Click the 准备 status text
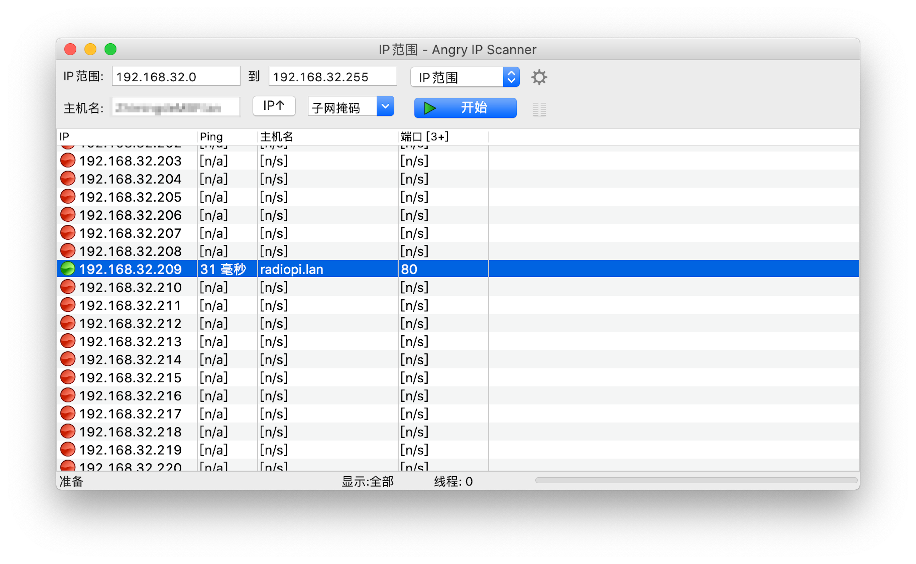Viewport: 916px width, 564px height. coord(72,482)
